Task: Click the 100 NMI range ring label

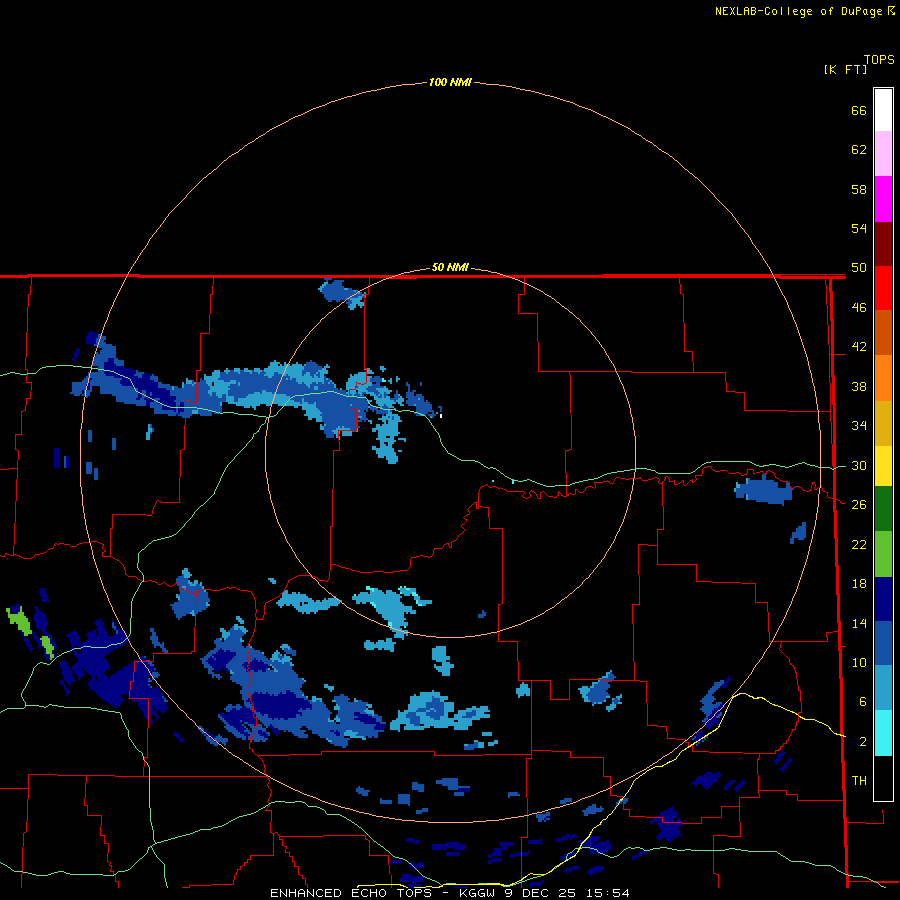Action: tap(450, 83)
